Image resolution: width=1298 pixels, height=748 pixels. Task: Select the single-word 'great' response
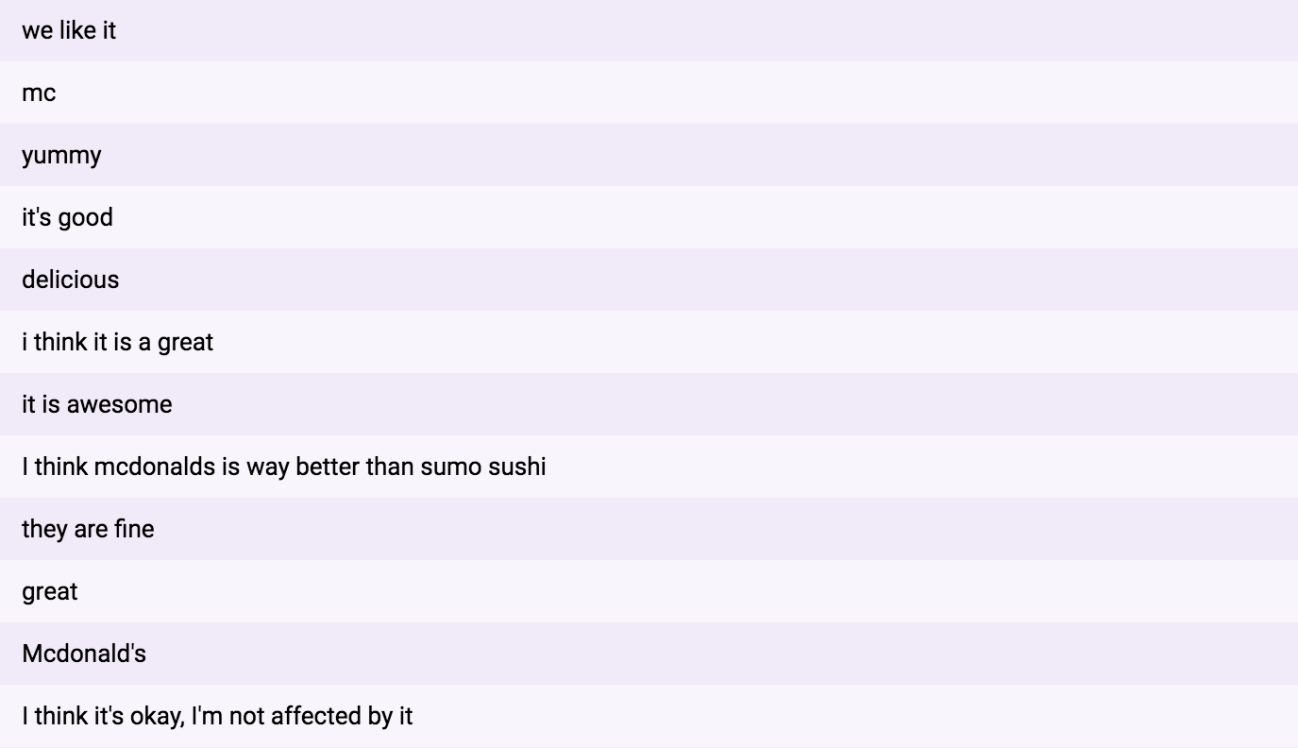tap(50, 591)
